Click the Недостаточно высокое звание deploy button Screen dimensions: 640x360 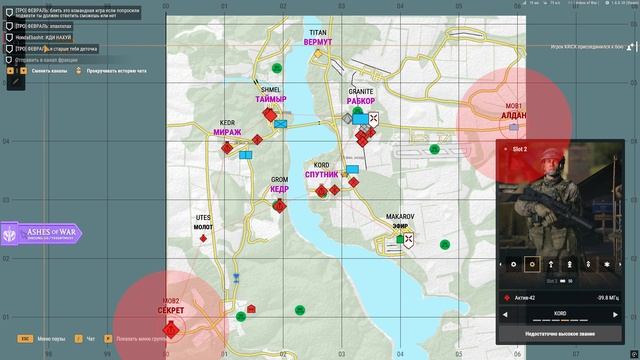560,334
